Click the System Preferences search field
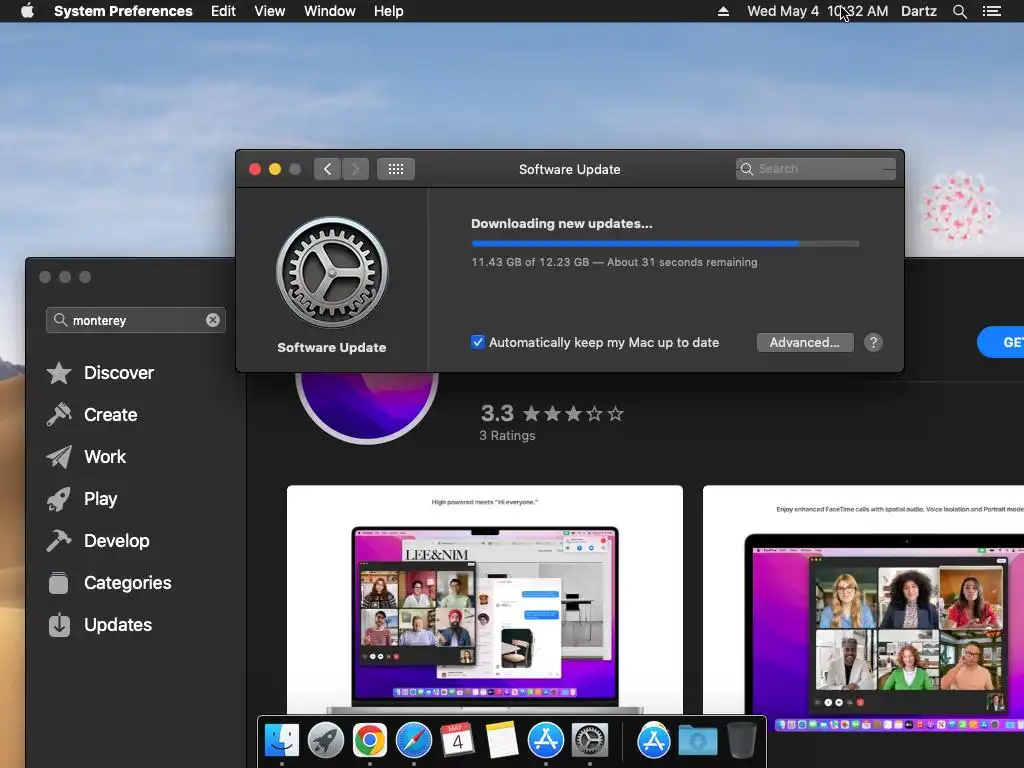 [x=816, y=168]
